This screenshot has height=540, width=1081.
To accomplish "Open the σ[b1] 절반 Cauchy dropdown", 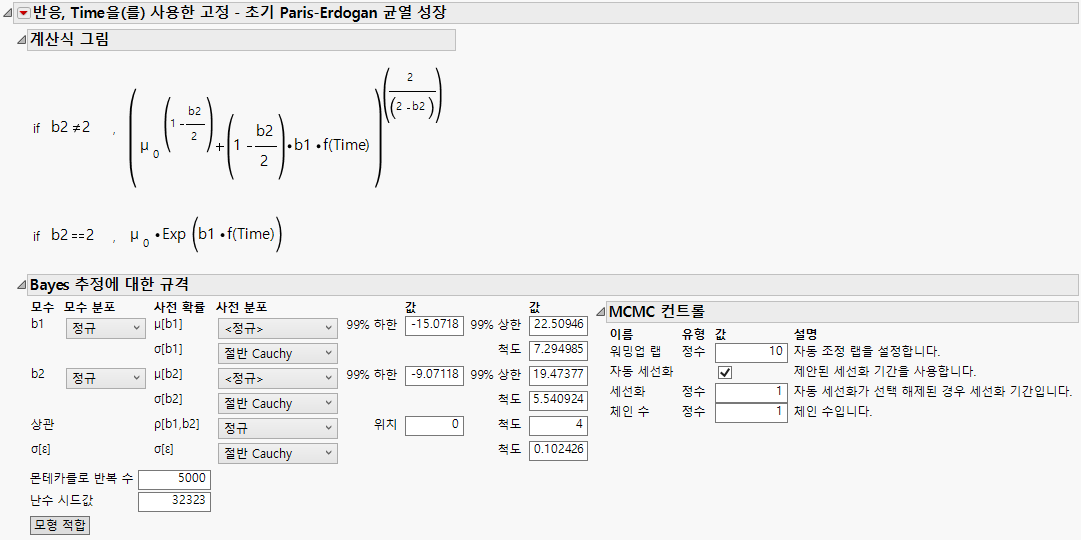I will (x=277, y=353).
